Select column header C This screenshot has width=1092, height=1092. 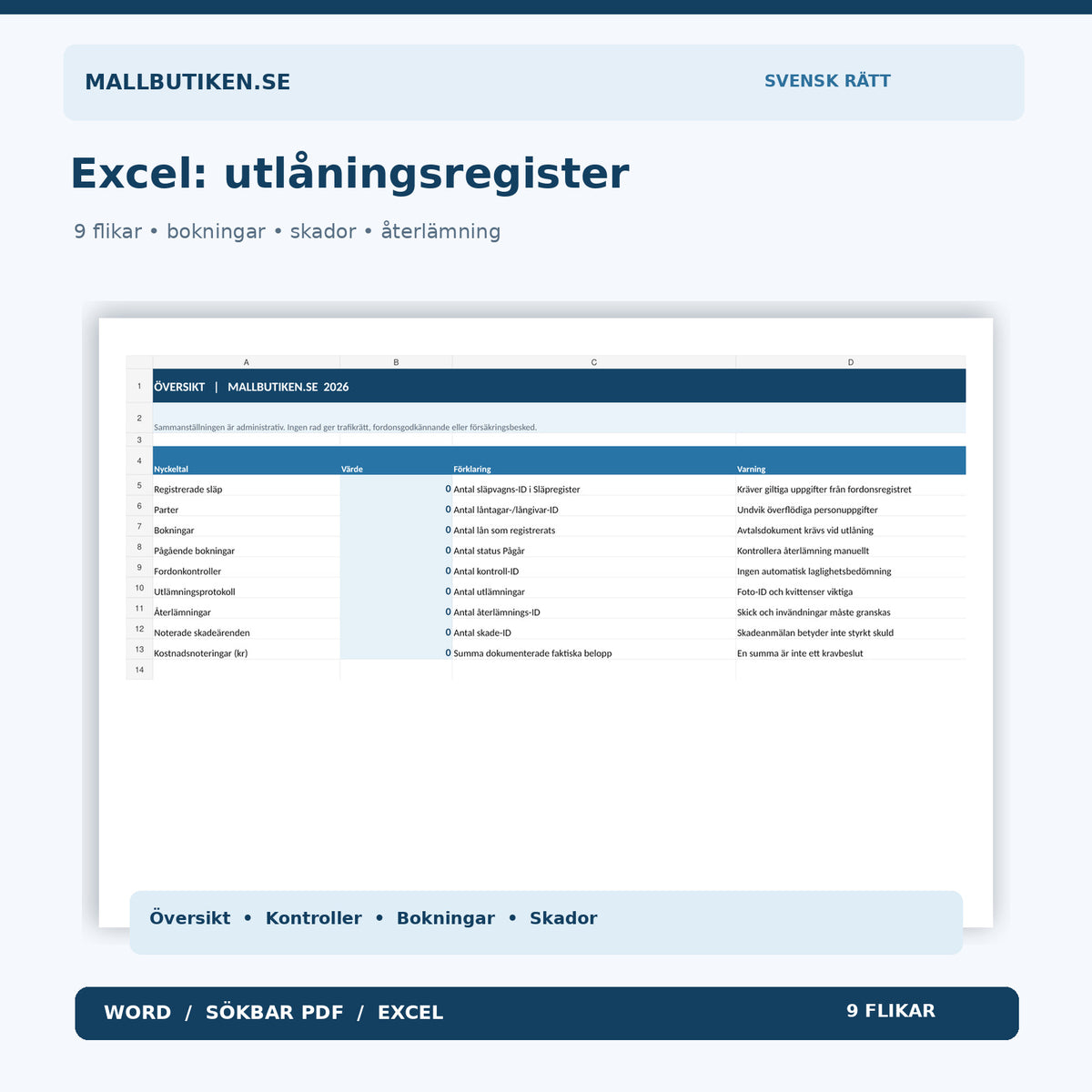pyautogui.click(x=594, y=362)
